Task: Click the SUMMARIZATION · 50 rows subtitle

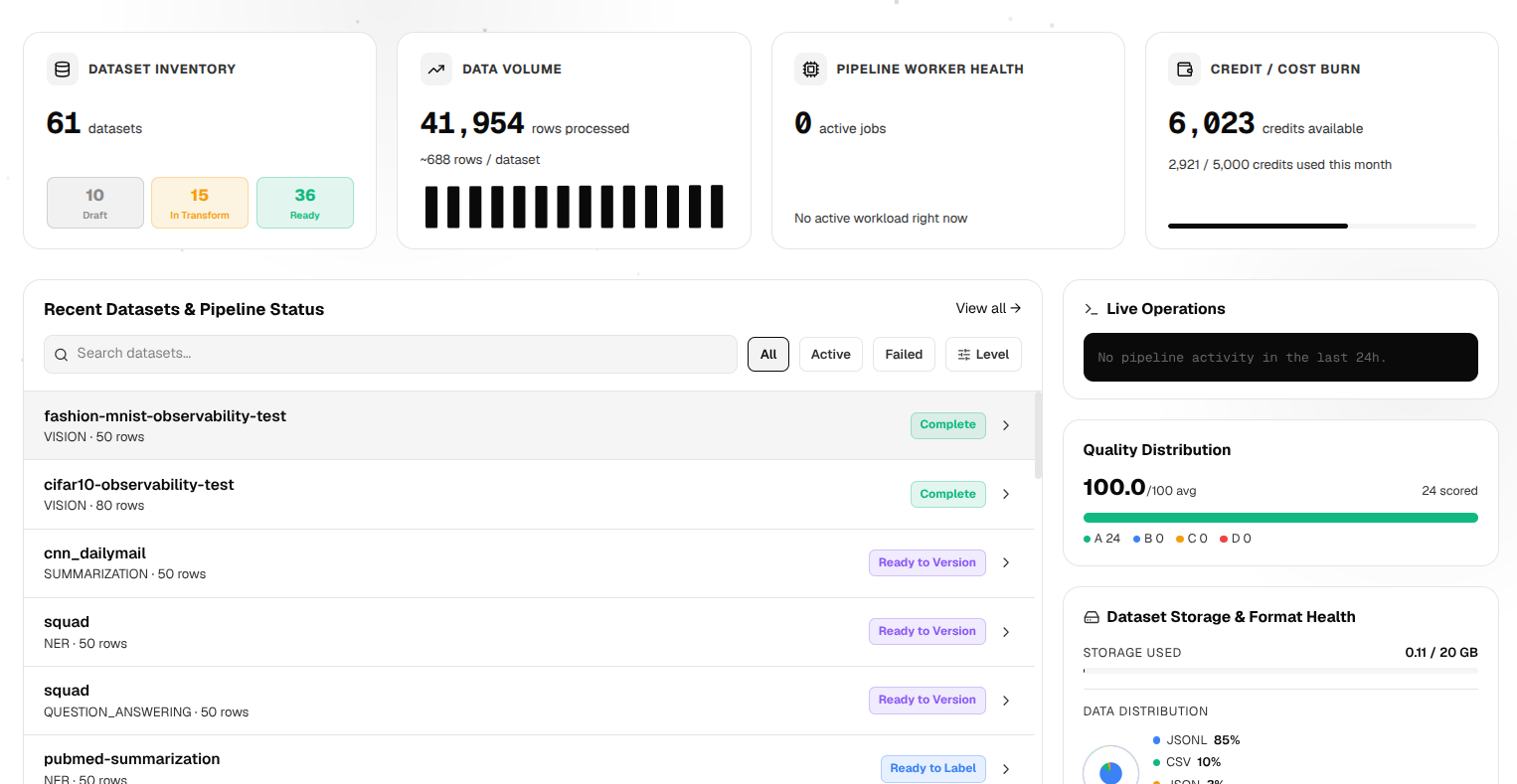Action: tap(125, 574)
